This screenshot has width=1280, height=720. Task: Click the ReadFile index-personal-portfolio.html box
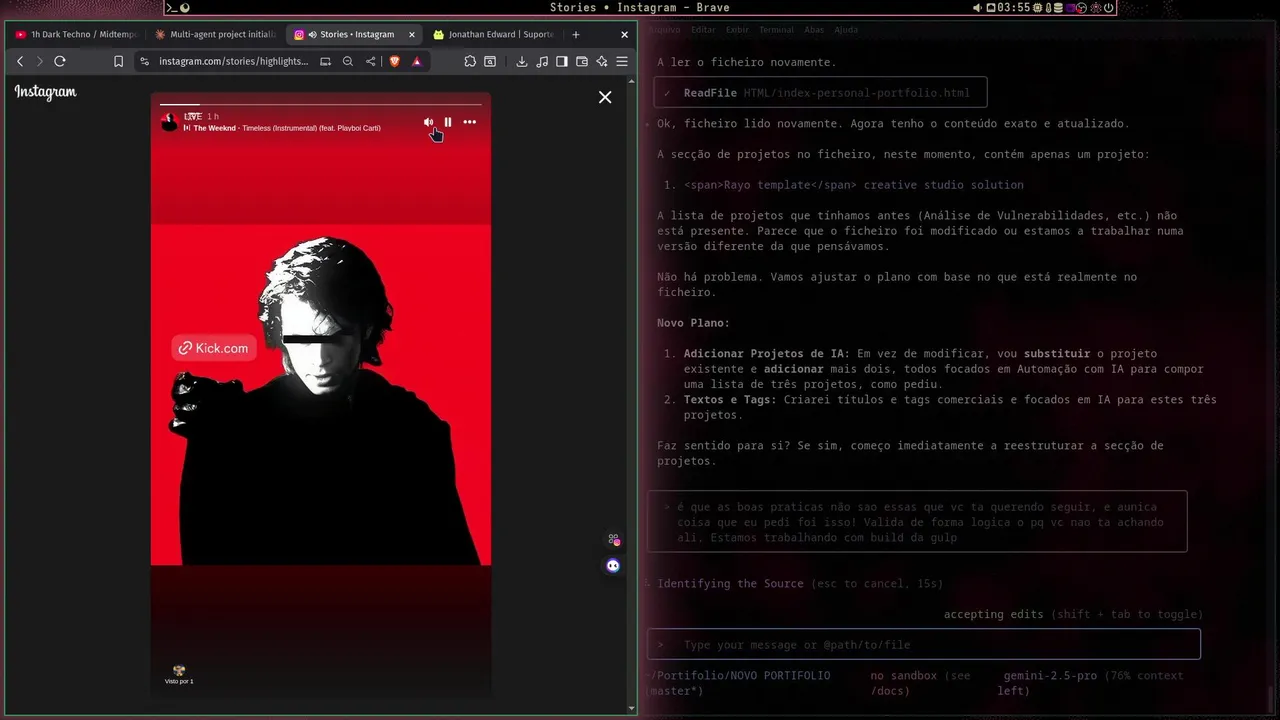[x=820, y=93]
